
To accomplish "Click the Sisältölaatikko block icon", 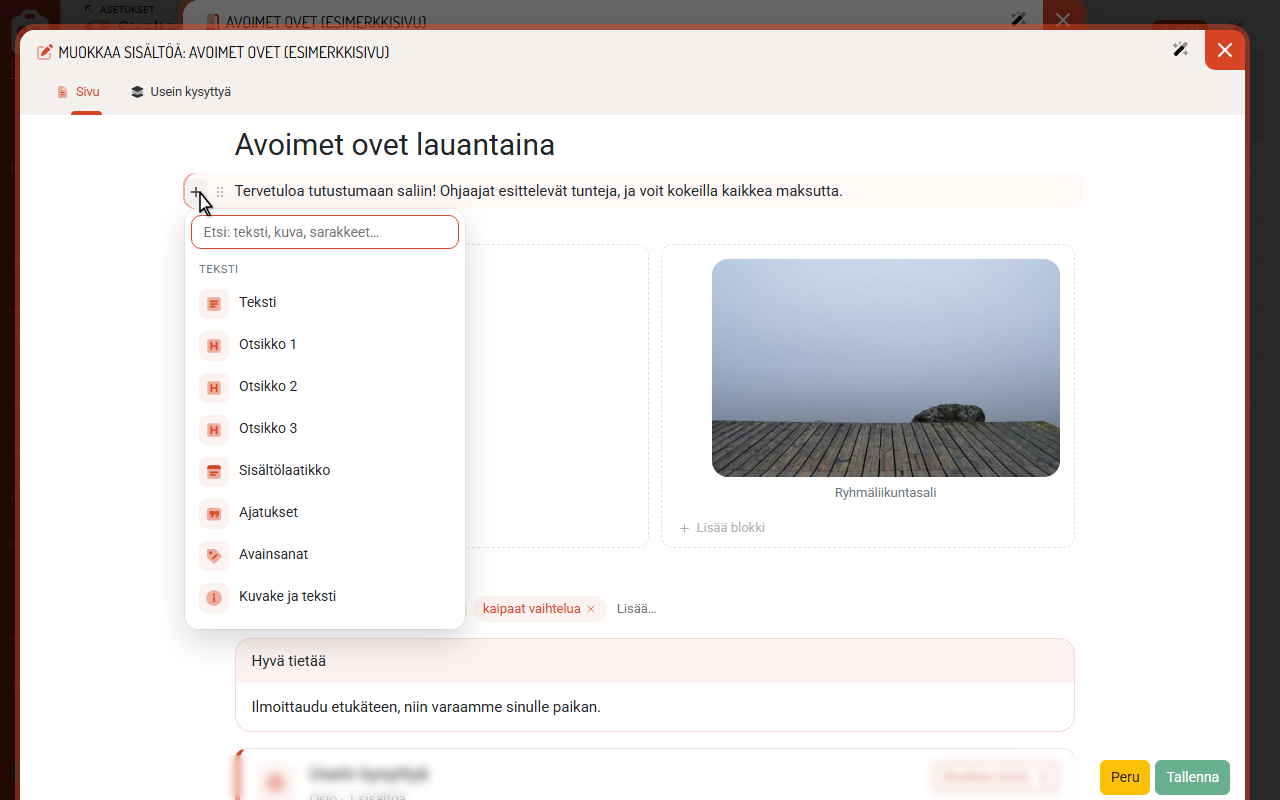I will tap(214, 471).
